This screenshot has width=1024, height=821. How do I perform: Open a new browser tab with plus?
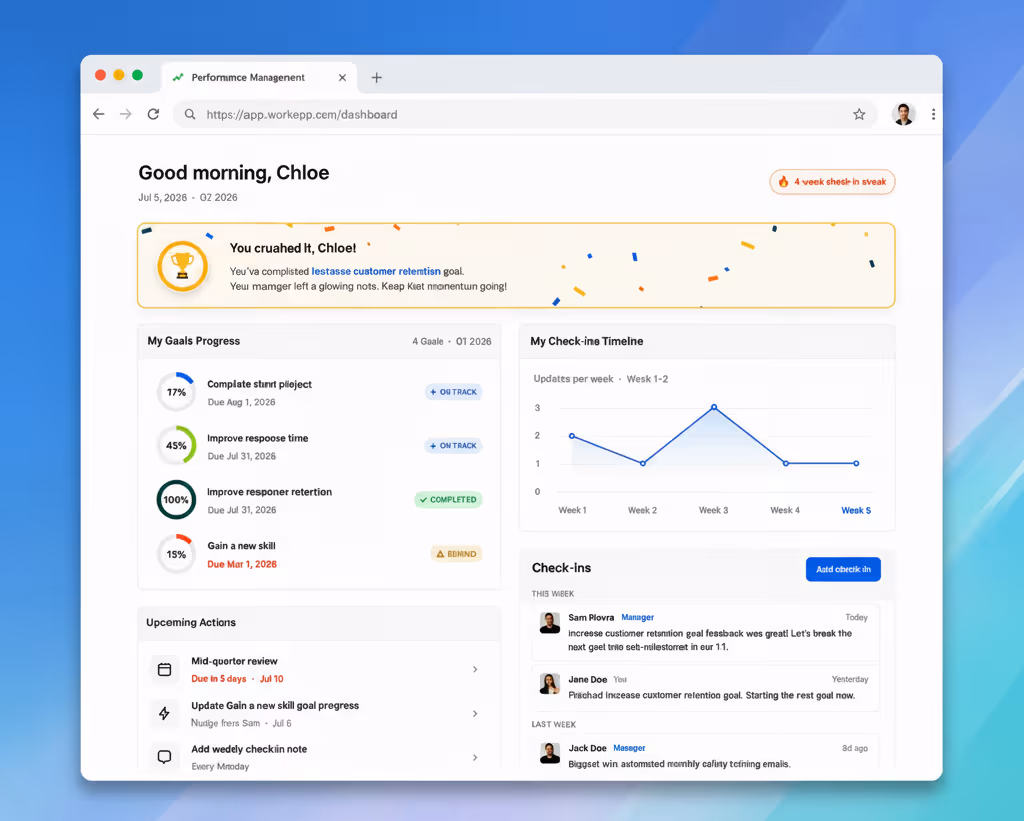pos(376,78)
